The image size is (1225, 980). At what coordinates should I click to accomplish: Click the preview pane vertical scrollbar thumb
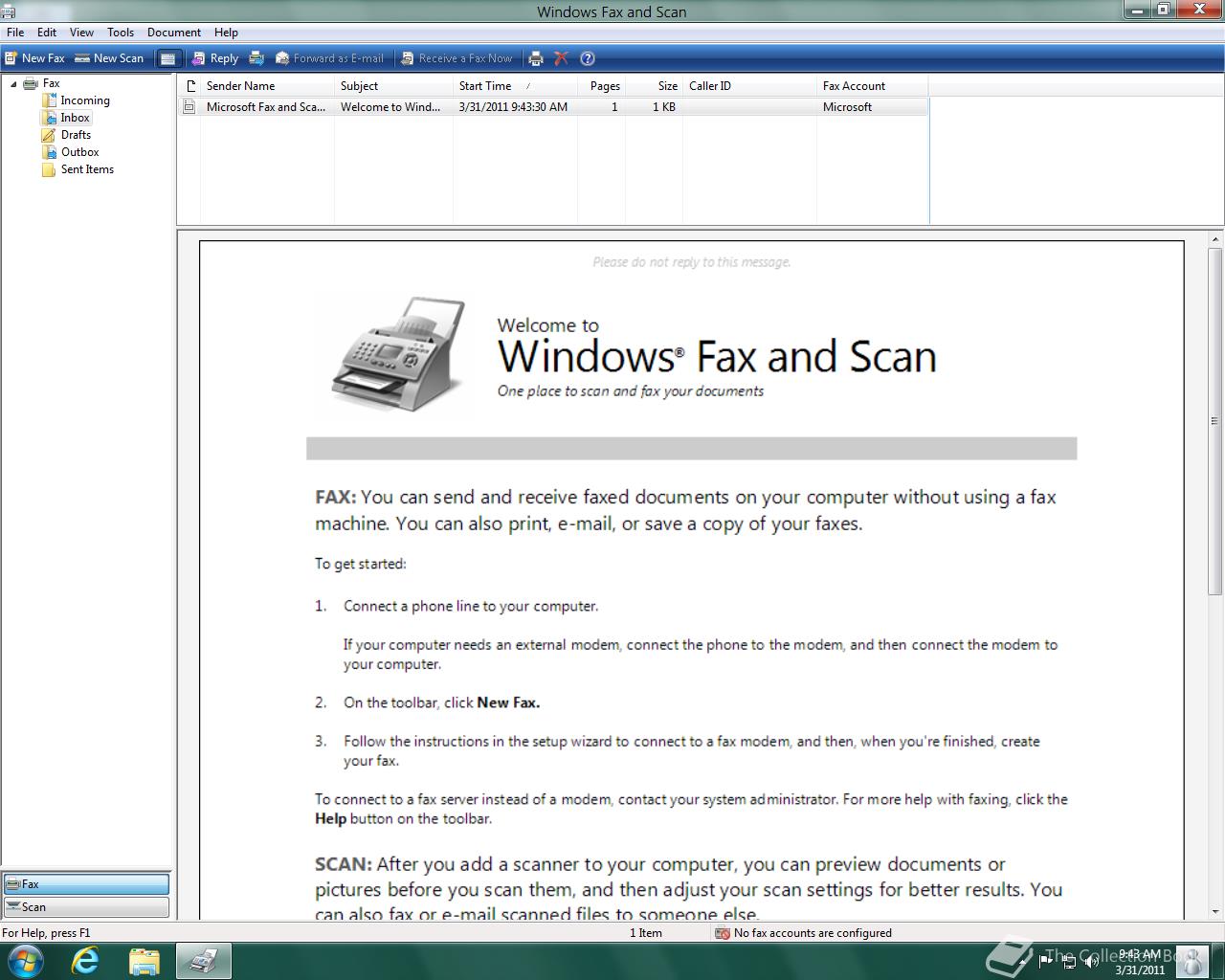point(1215,421)
